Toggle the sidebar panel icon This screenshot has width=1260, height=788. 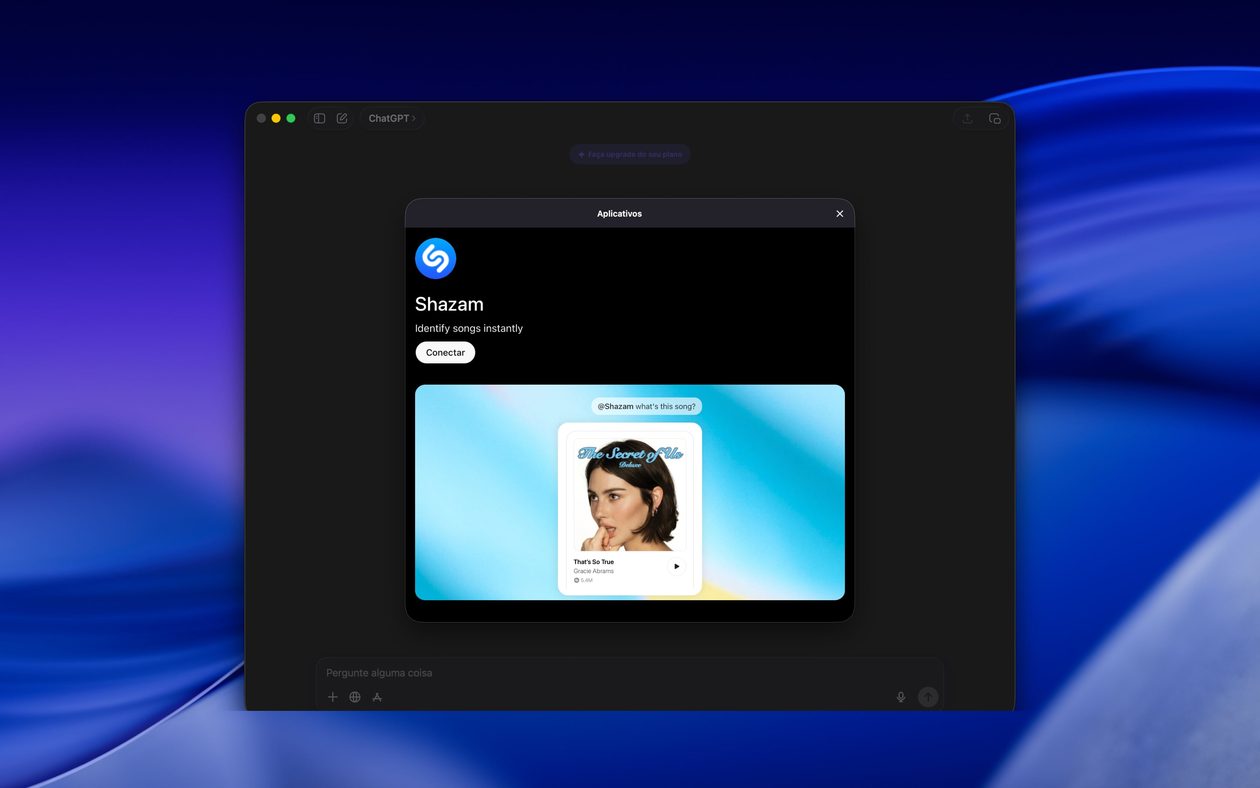pyautogui.click(x=319, y=118)
